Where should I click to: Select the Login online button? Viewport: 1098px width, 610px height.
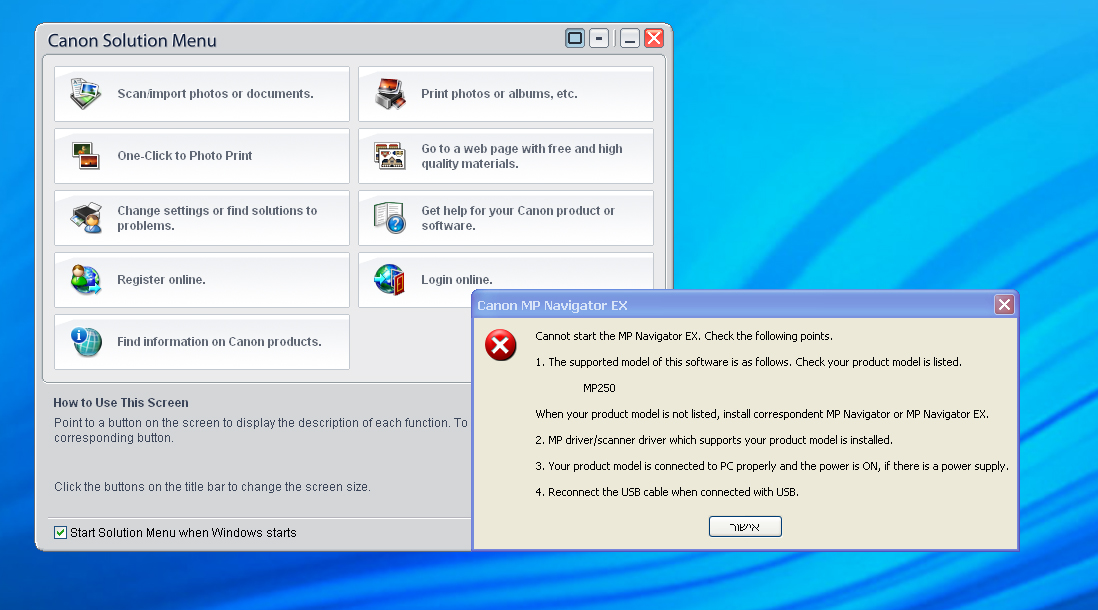tap(506, 279)
